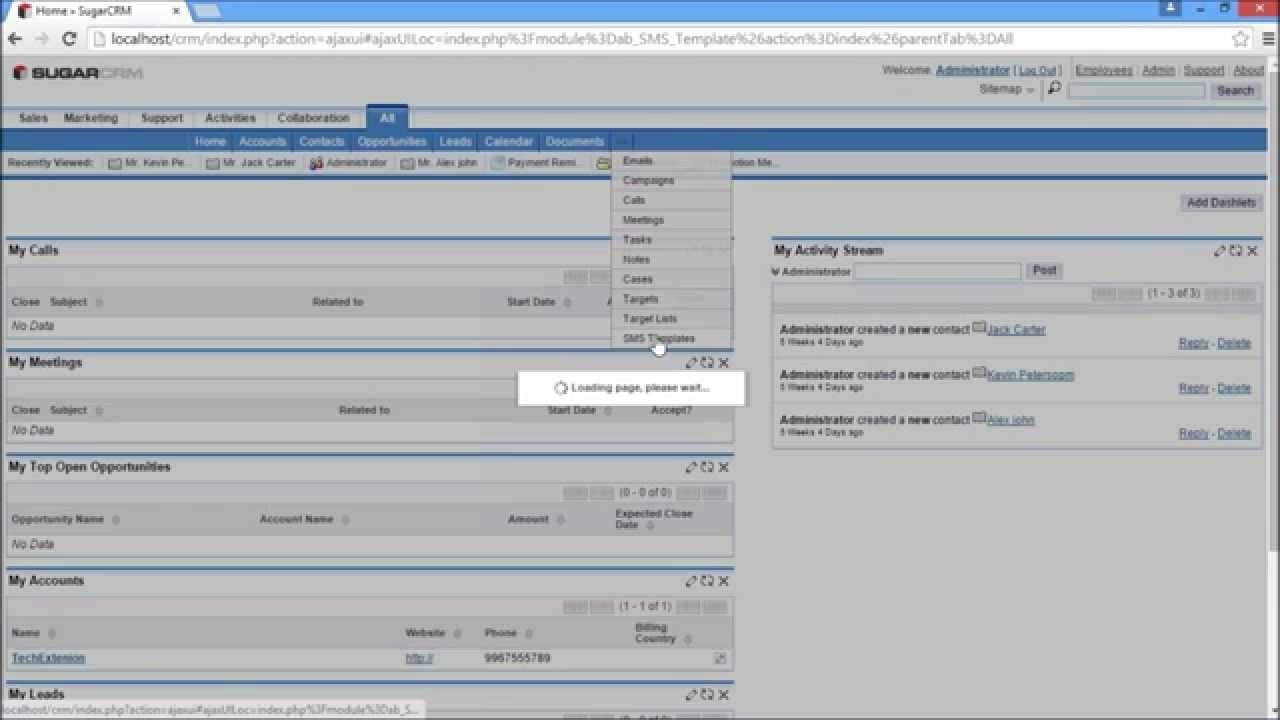Click the browser back arrow
The width and height of the screenshot is (1280, 720).
15,39
